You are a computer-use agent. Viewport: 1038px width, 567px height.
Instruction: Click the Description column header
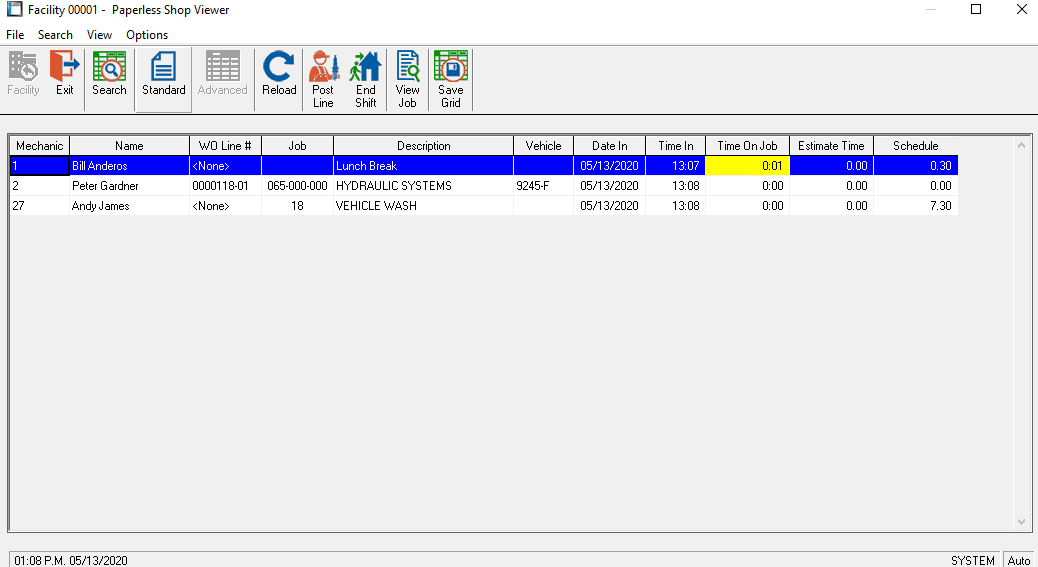tap(423, 146)
